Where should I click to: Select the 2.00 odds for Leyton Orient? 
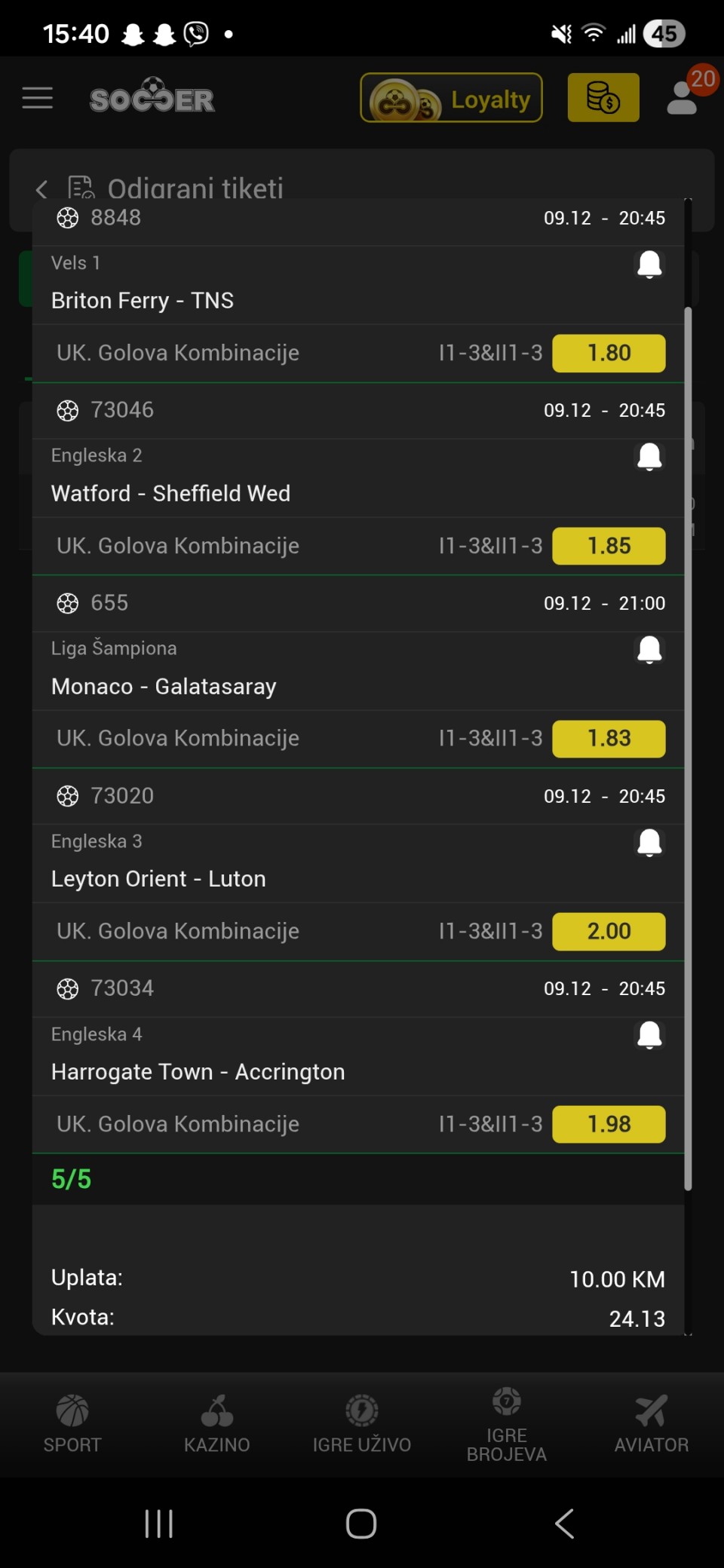[x=609, y=931]
